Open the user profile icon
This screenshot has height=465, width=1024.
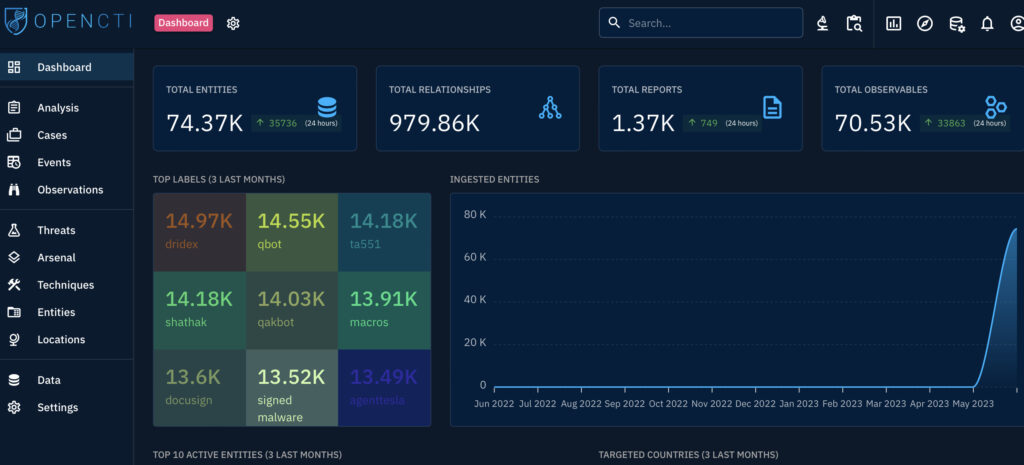(1017, 23)
